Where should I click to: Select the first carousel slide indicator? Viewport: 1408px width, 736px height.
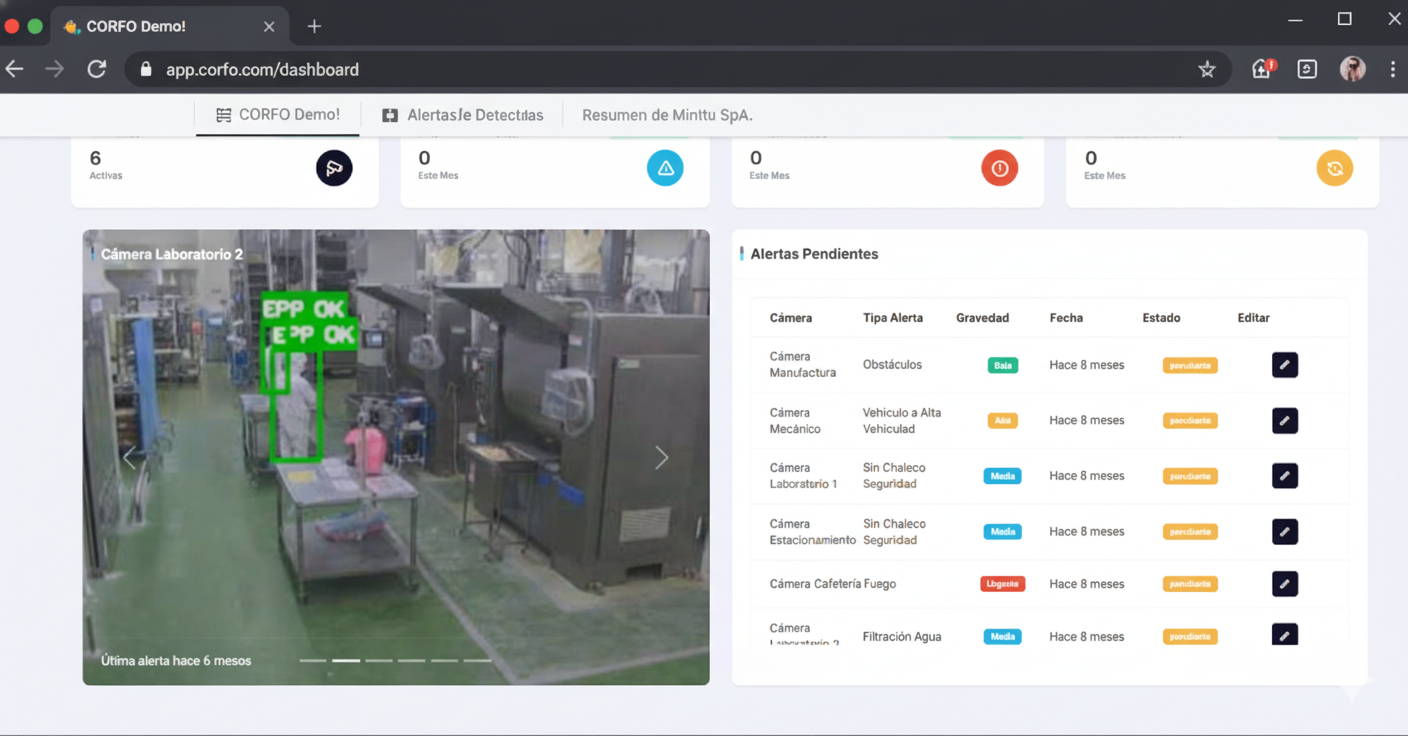(313, 660)
